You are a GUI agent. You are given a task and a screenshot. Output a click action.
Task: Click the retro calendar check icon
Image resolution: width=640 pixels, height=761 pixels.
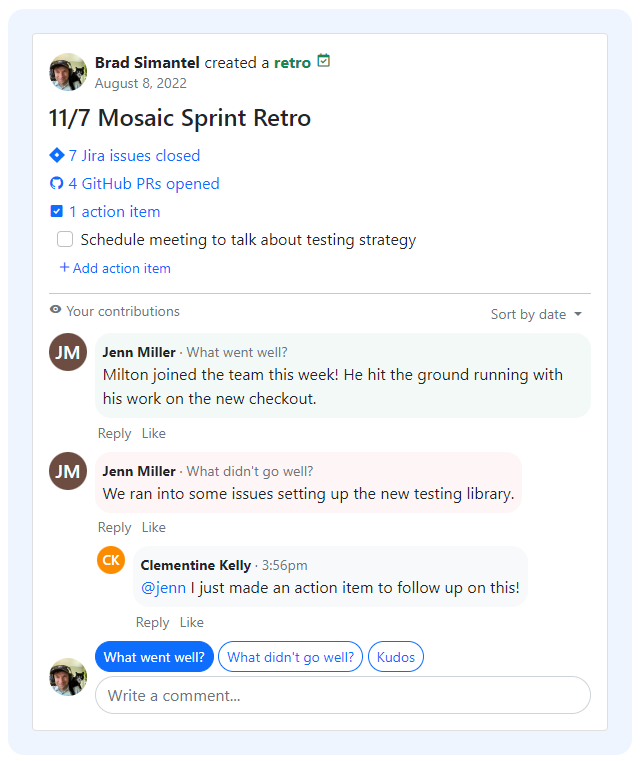tap(323, 61)
